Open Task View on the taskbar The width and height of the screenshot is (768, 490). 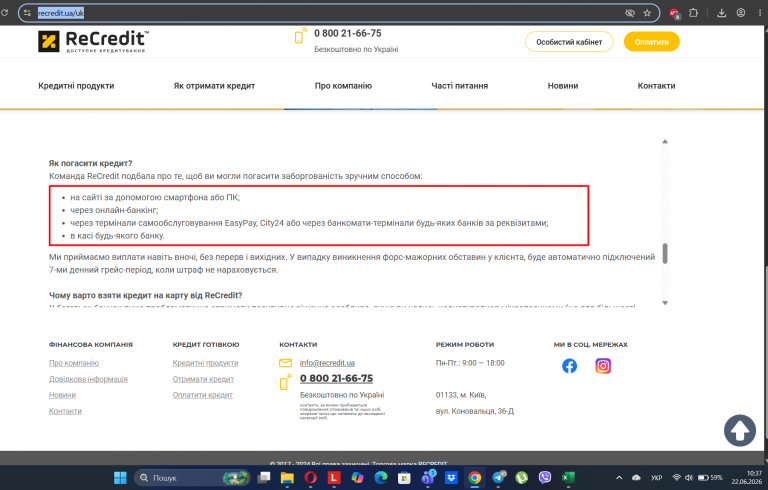pyautogui.click(x=264, y=478)
